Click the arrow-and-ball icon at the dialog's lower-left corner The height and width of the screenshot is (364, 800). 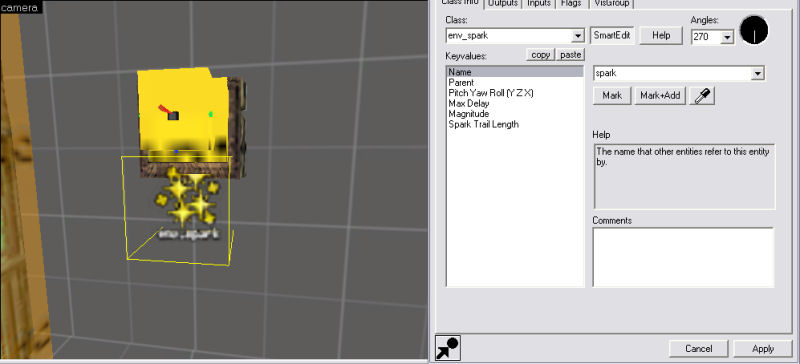tap(447, 348)
